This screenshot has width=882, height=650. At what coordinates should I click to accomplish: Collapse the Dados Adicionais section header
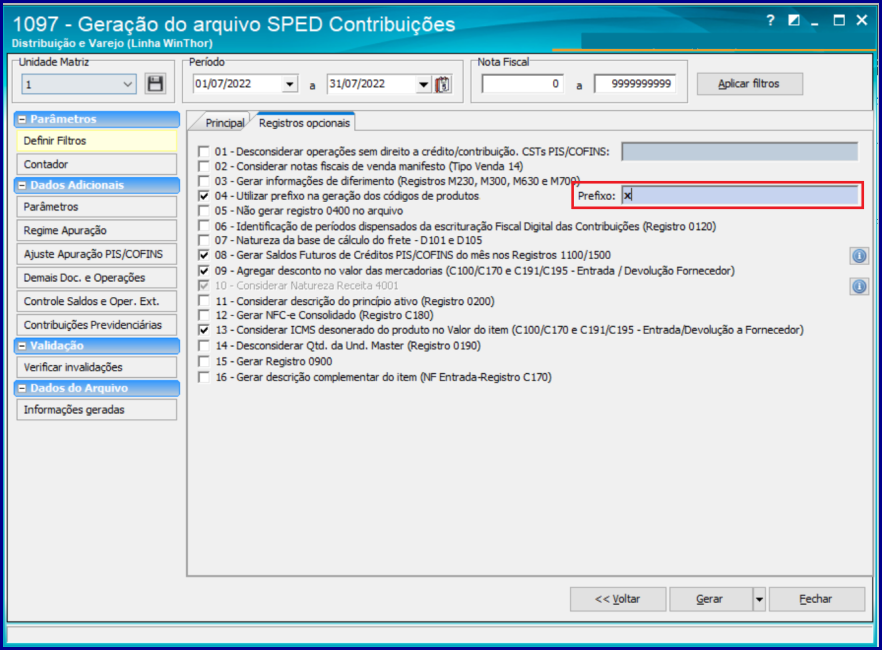(22, 185)
